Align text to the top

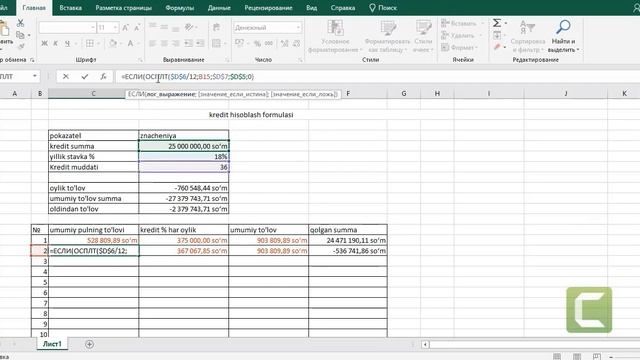153,27
